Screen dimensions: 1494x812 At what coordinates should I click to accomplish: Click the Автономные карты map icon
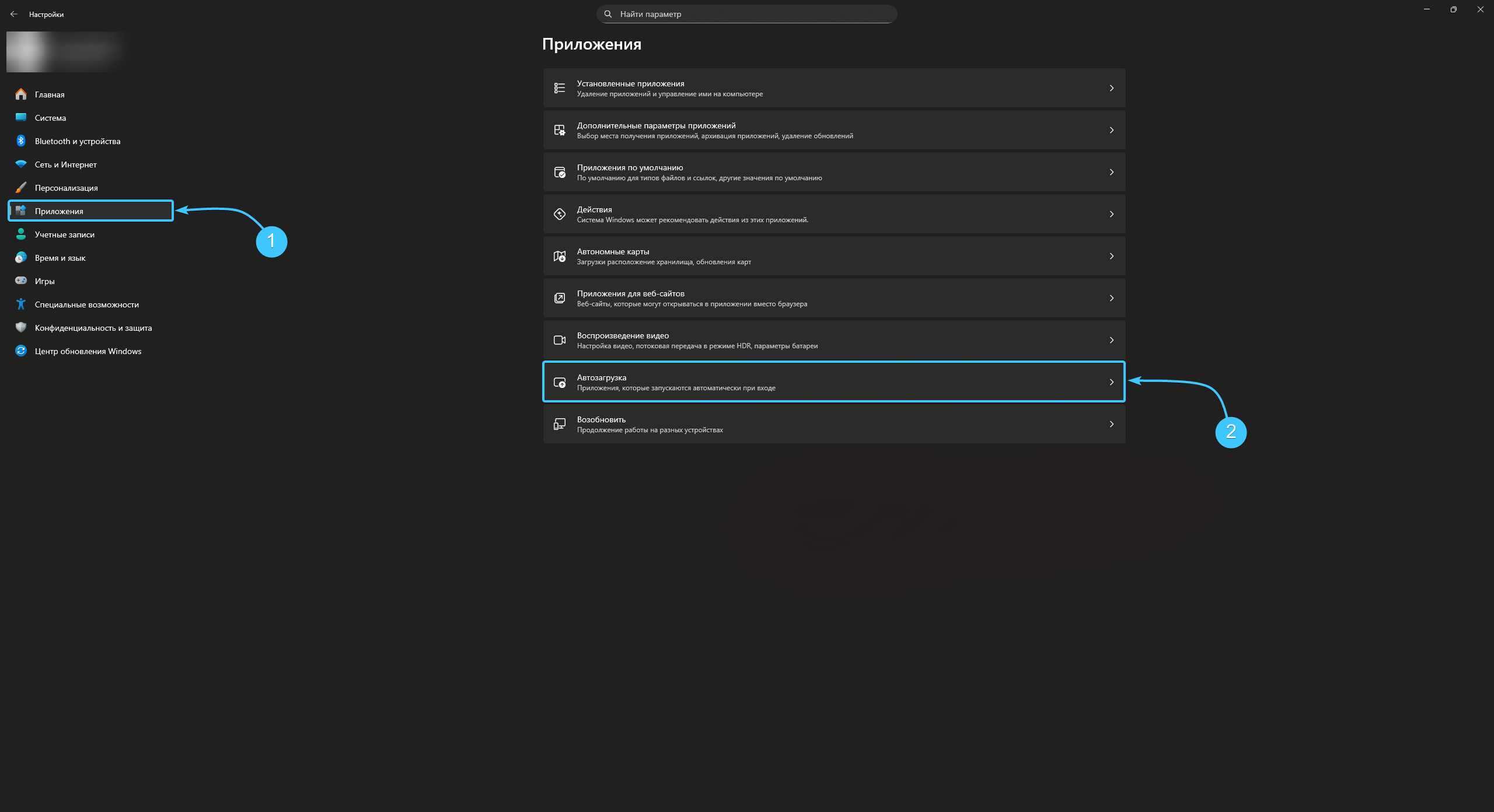coord(559,256)
